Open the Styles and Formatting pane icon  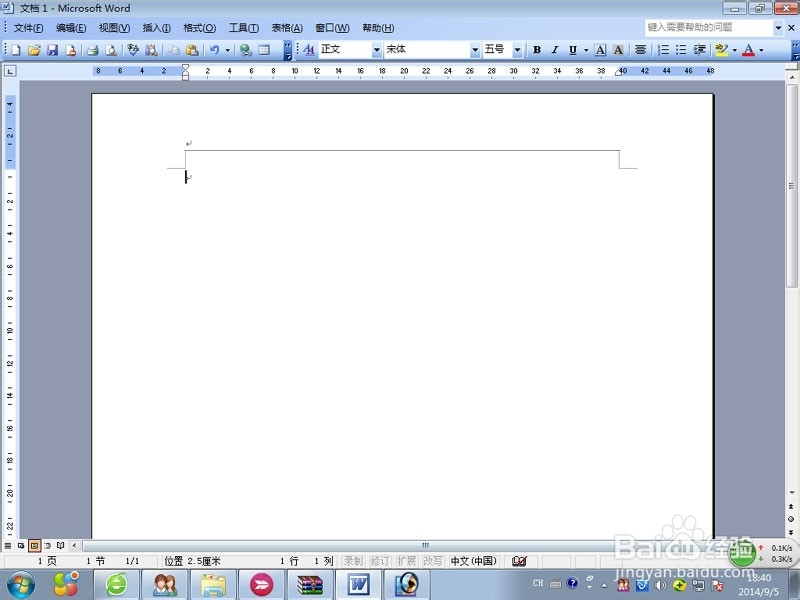pos(309,50)
